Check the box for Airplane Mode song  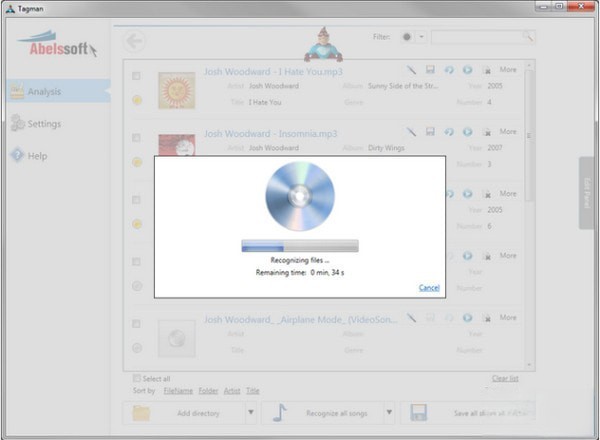(x=136, y=324)
